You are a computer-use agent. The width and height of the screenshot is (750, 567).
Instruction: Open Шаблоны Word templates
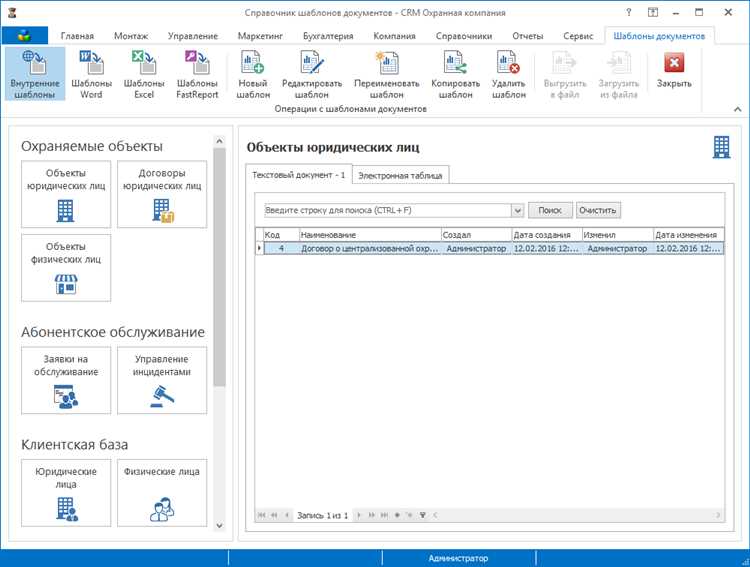point(91,74)
